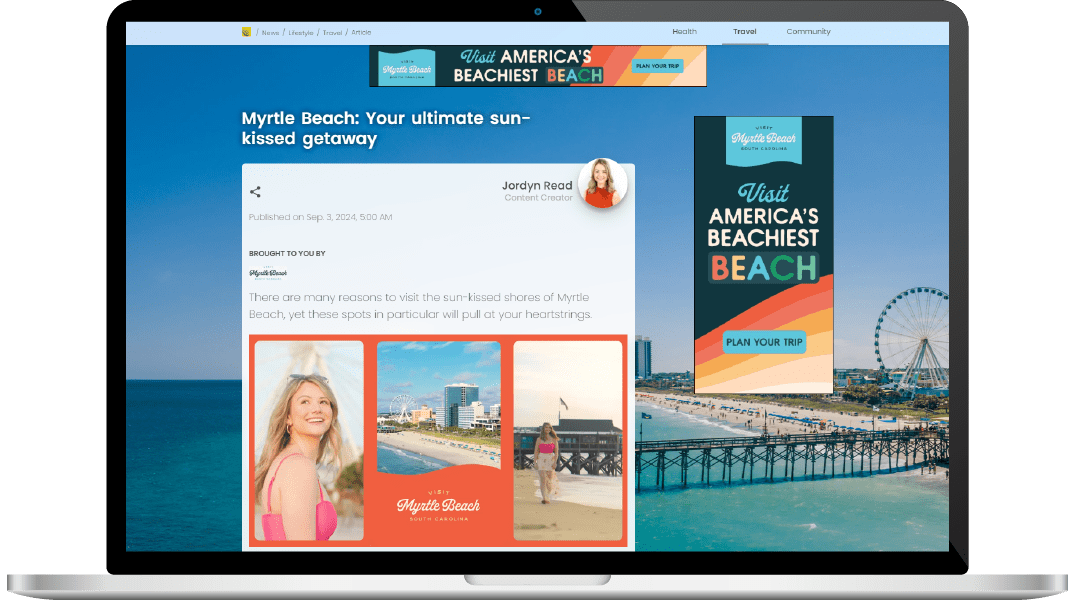
Task: Open the Visit America's Beachiest Beach top banner
Action: pyautogui.click(x=538, y=66)
